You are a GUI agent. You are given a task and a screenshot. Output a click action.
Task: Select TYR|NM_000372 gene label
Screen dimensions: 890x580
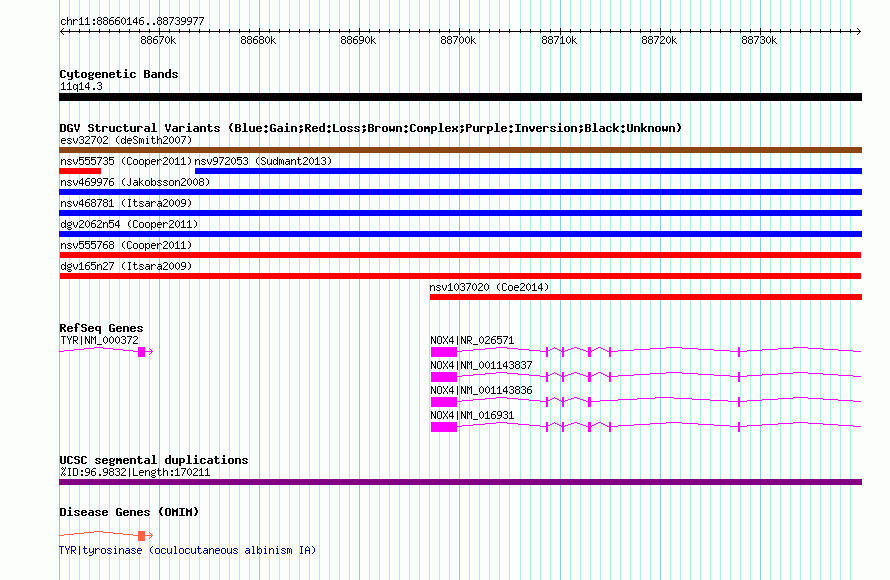coord(99,341)
